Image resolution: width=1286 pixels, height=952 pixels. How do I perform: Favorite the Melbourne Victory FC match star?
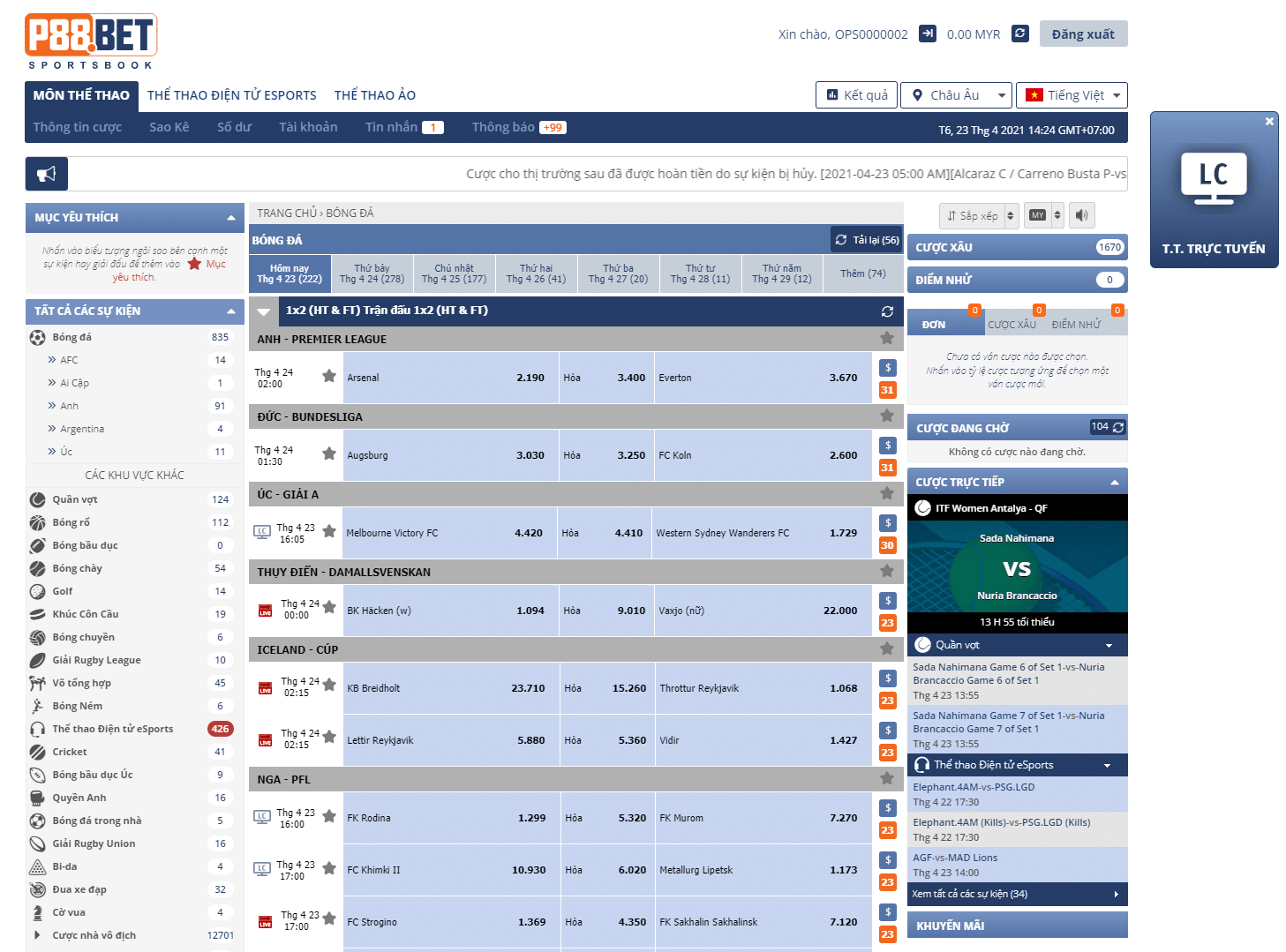329,531
